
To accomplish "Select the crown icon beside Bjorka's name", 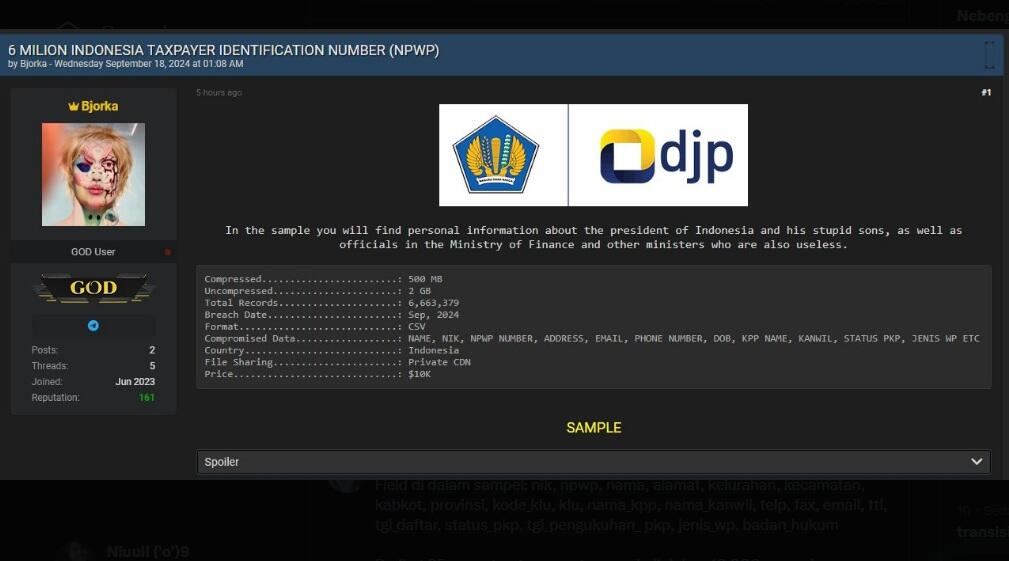I will 73,106.
